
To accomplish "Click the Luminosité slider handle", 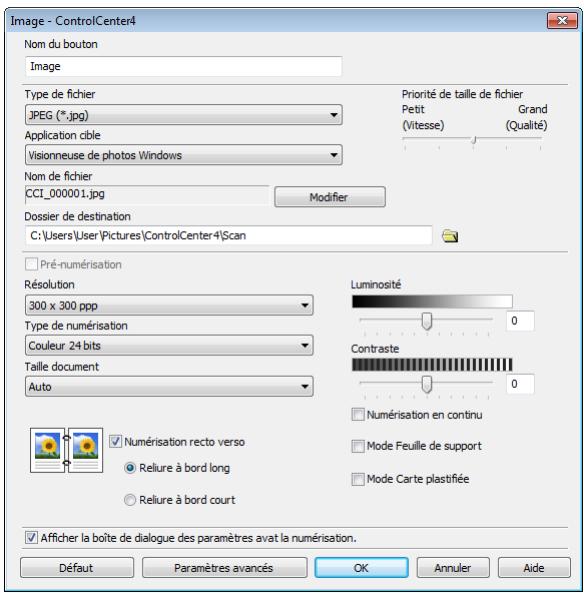I will click(x=427, y=321).
